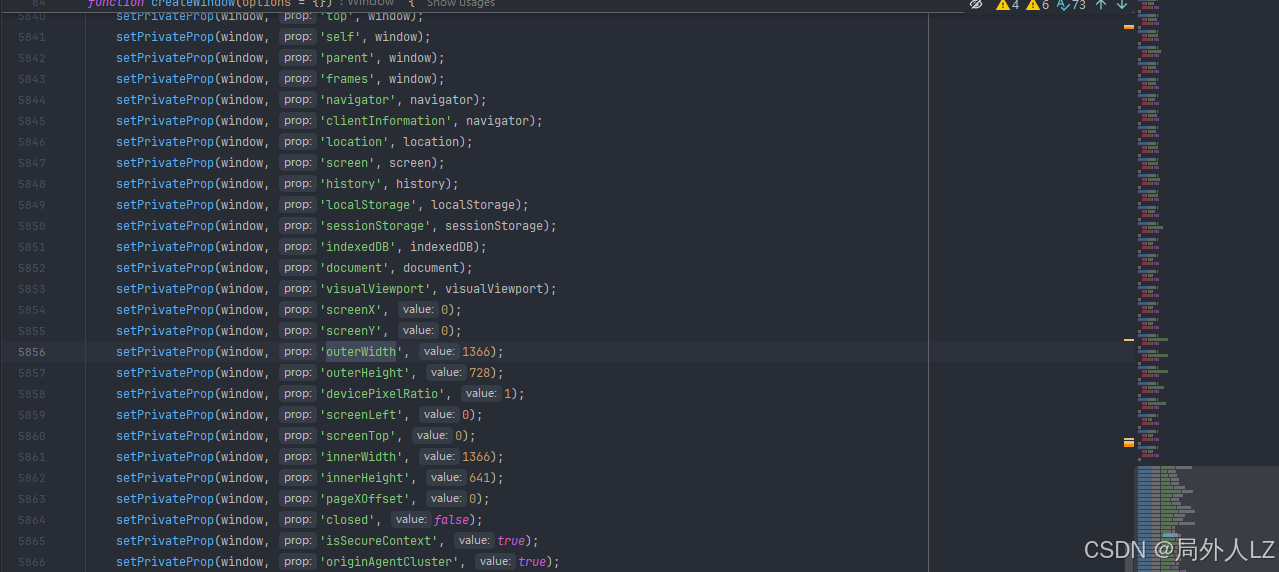Screen dimensions: 1279x572
Task: Click the Show usages hint link
Action: pyautogui.click(x=460, y=4)
